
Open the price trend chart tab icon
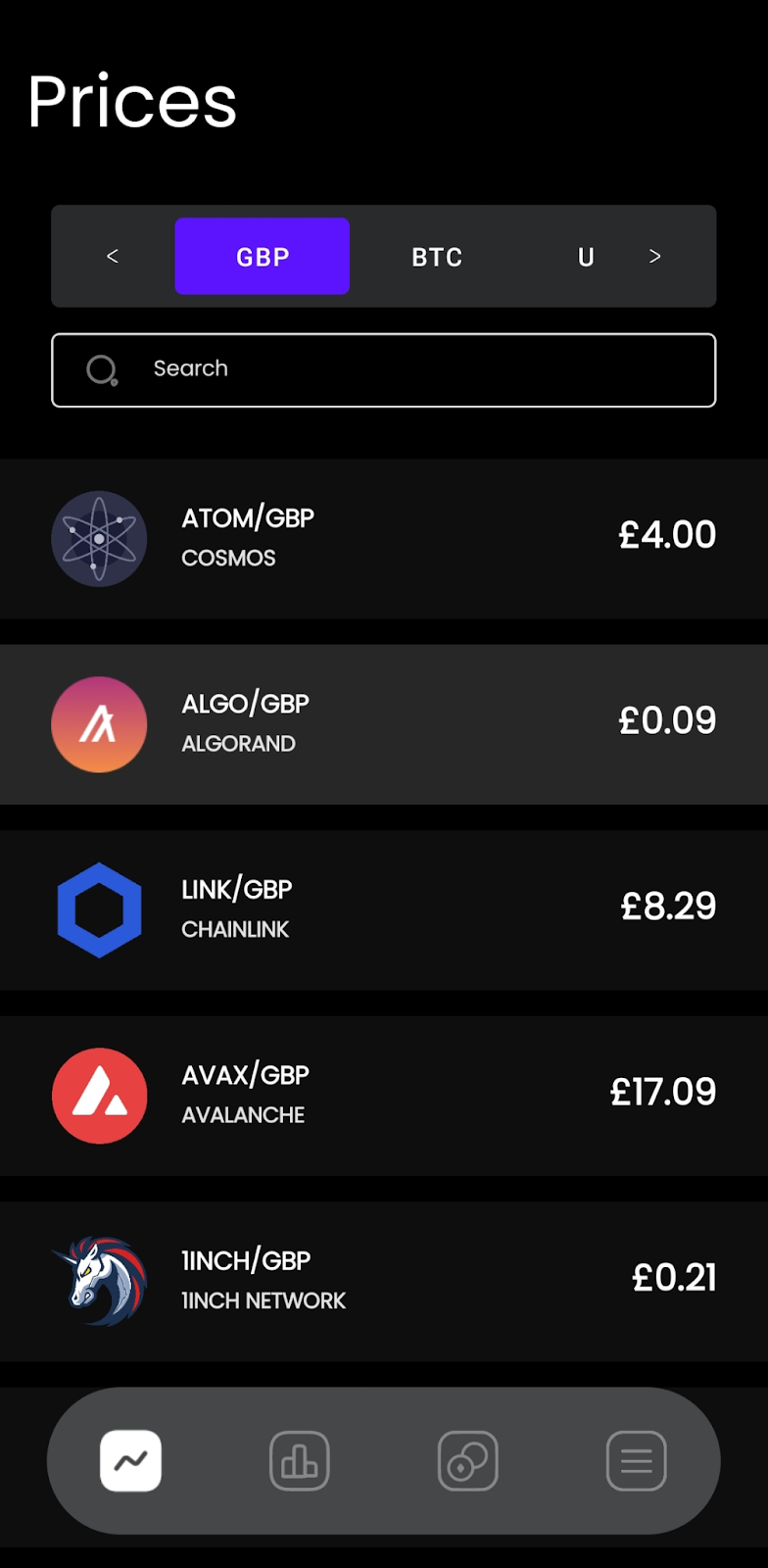(130, 1461)
